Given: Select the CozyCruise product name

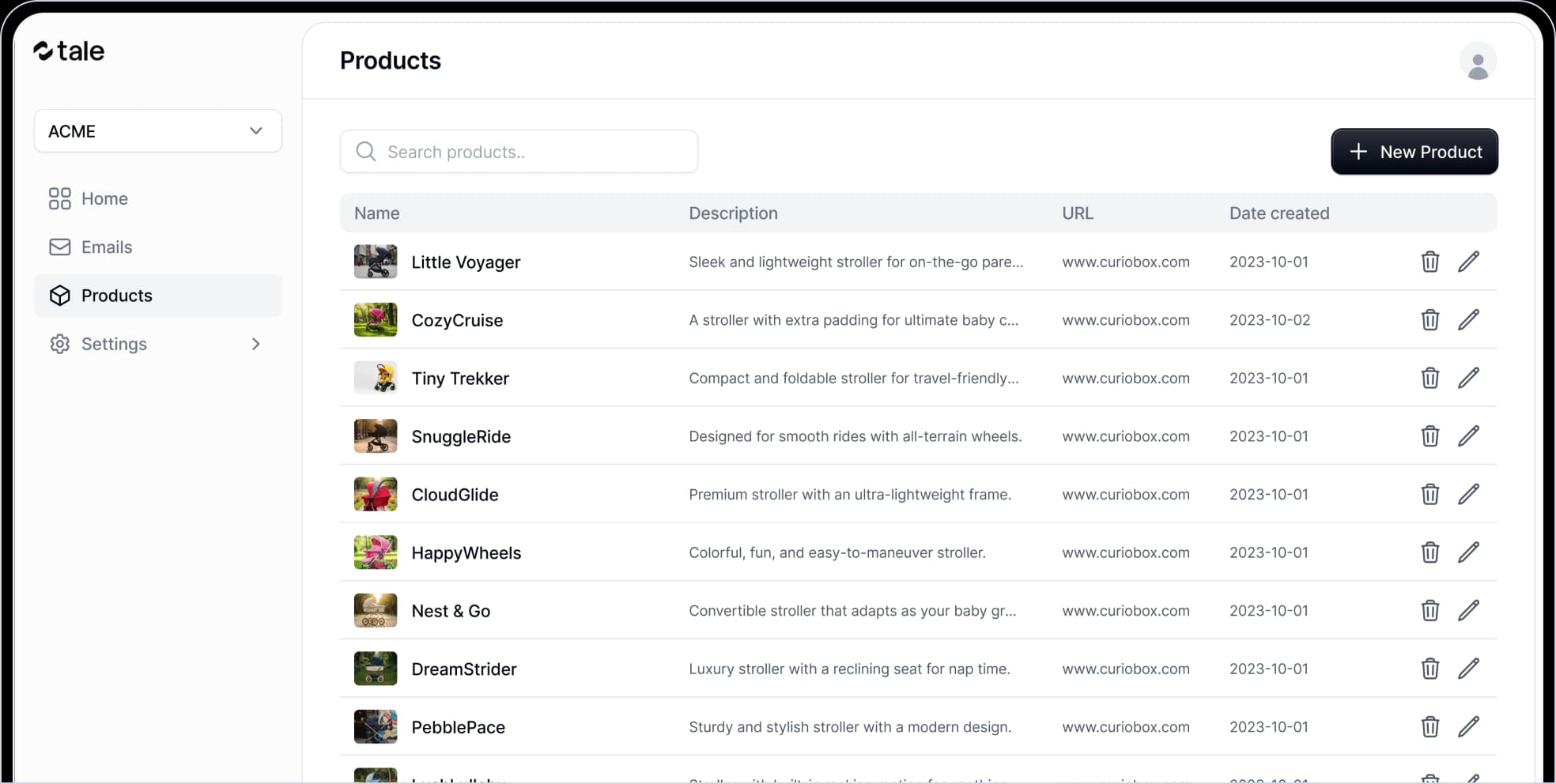Looking at the screenshot, I should point(457,320).
